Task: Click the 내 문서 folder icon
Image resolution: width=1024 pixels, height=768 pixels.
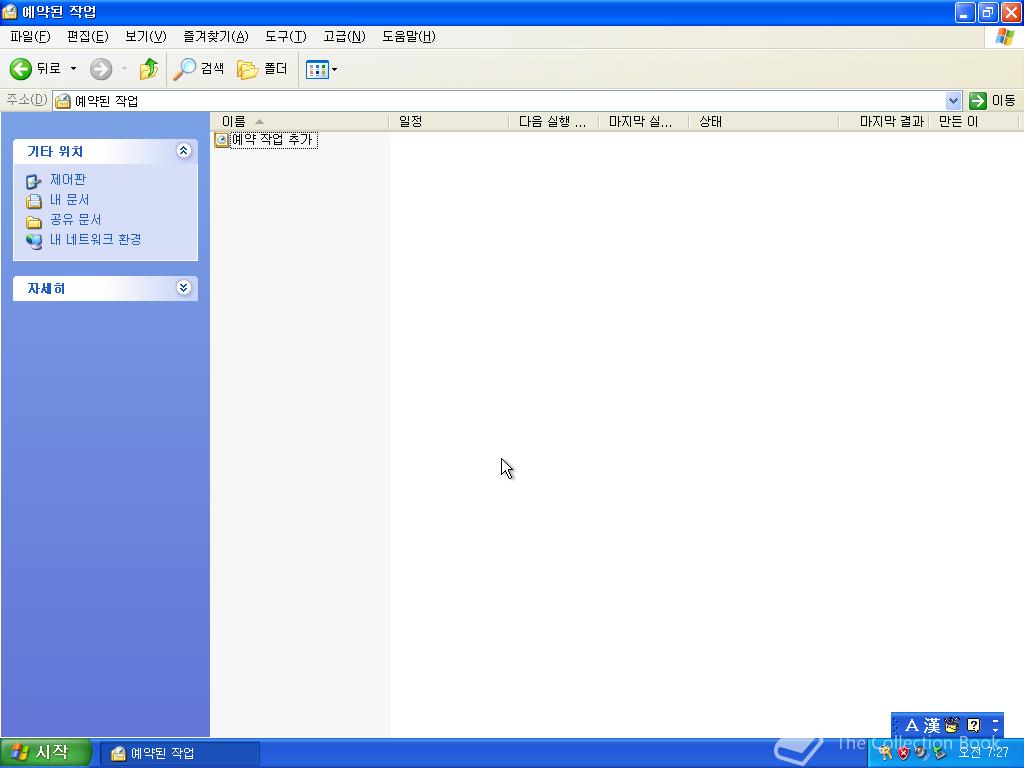Action: point(33,201)
